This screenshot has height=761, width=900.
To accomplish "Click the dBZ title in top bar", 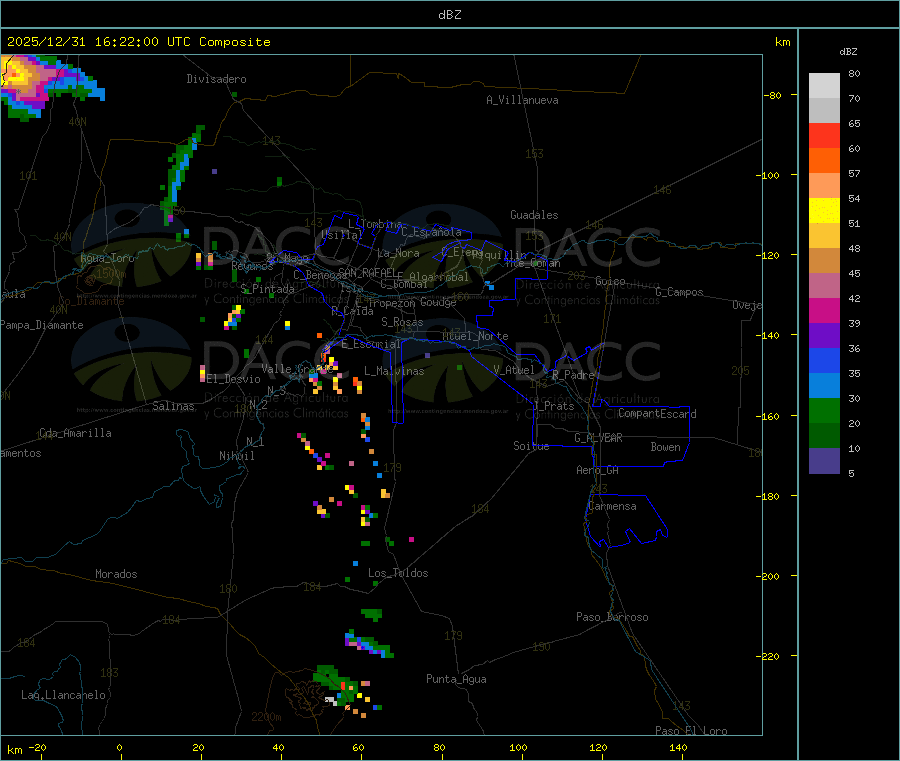I will click(449, 15).
